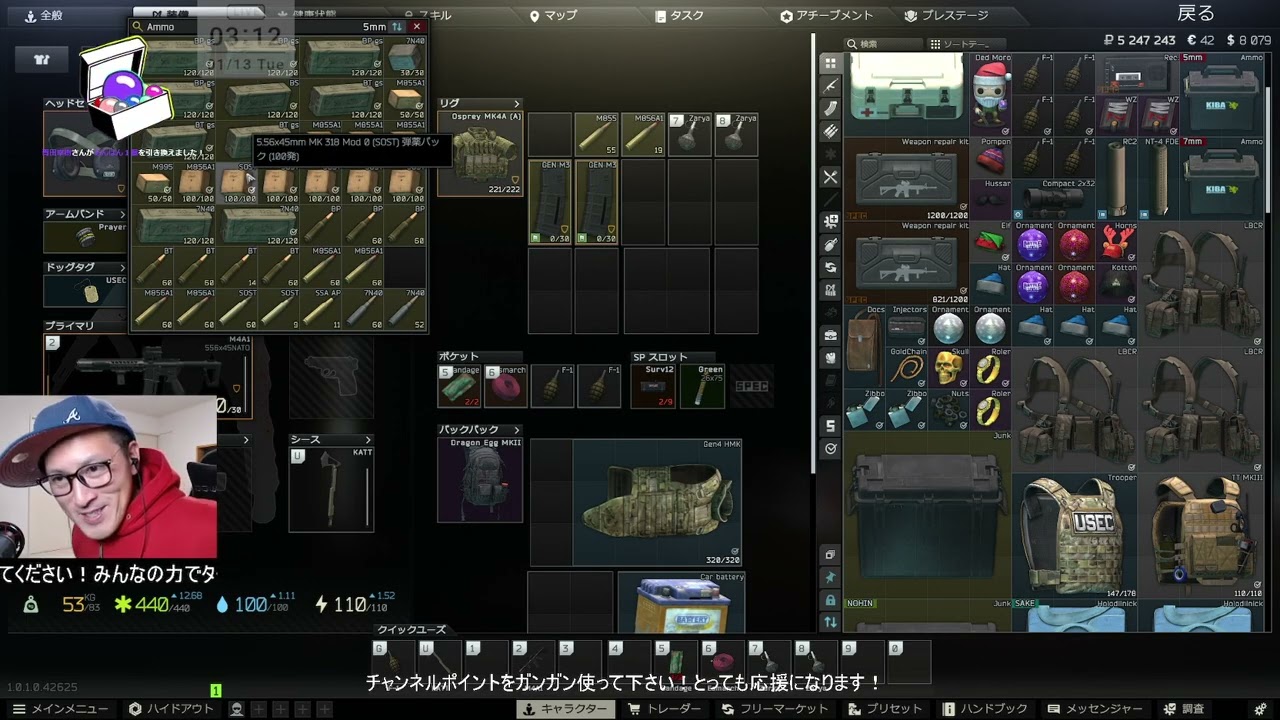Open ハンドブック in bottom bar

(985, 709)
